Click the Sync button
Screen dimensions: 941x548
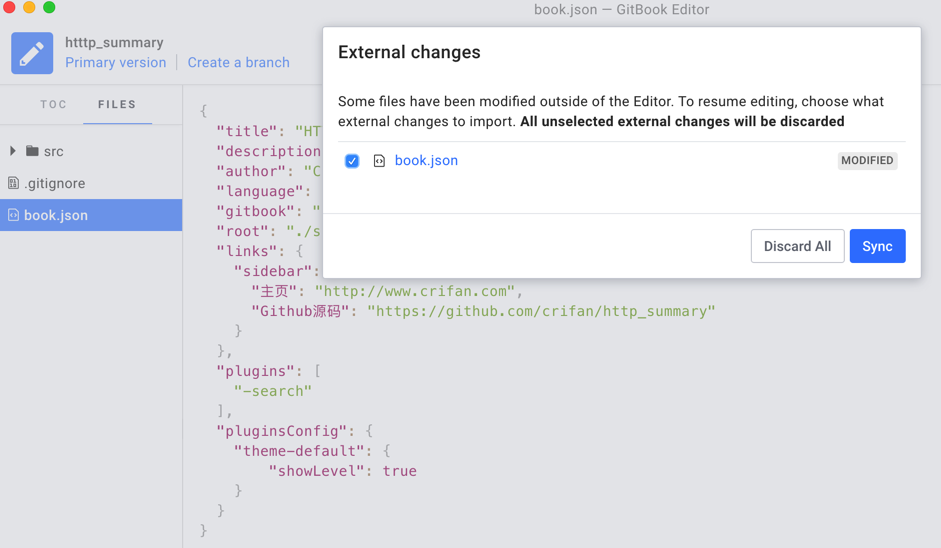pos(877,246)
